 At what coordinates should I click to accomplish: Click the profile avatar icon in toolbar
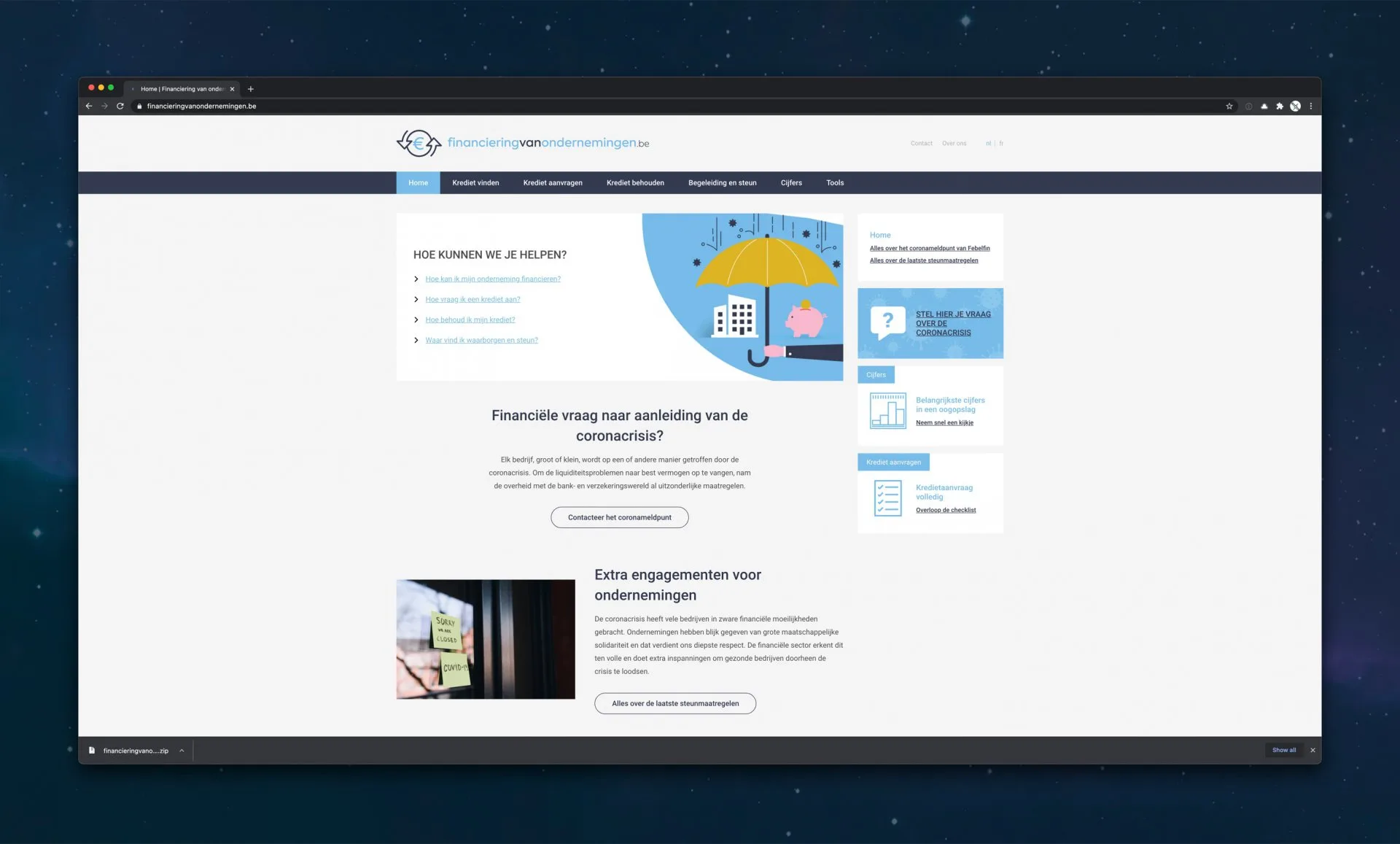click(x=1295, y=107)
